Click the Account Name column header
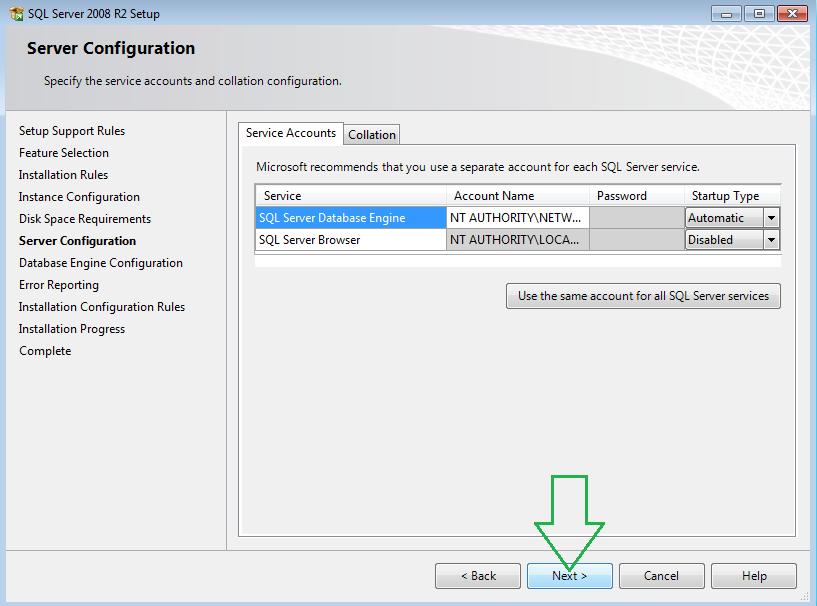817x606 pixels. coord(517,196)
